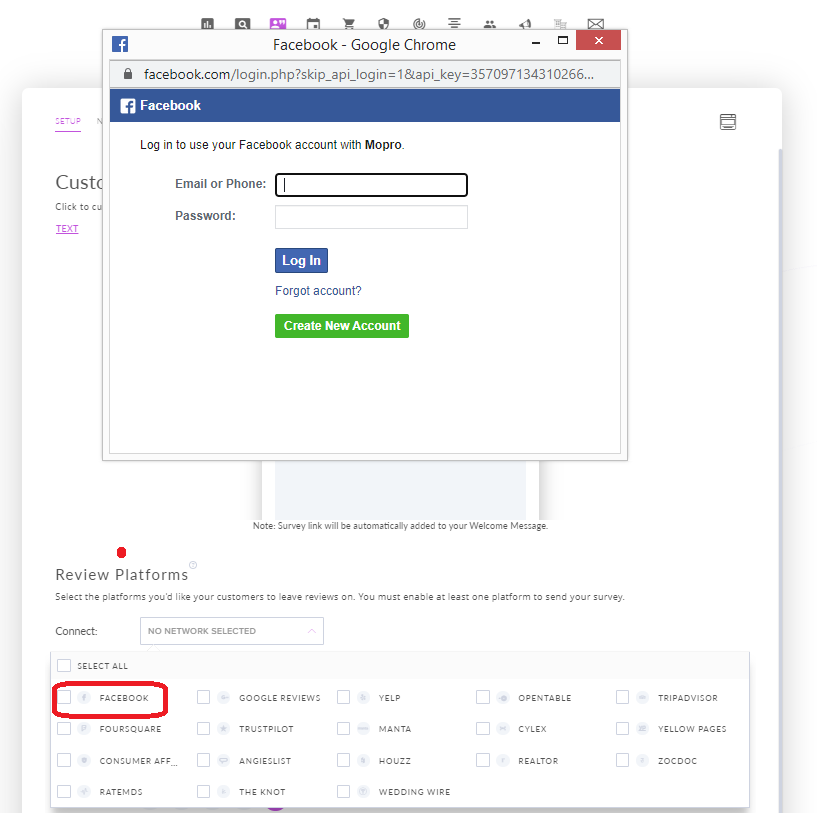The height and width of the screenshot is (813, 817).
Task: Tick the Consumer Aff... checkbox
Action: (x=64, y=760)
